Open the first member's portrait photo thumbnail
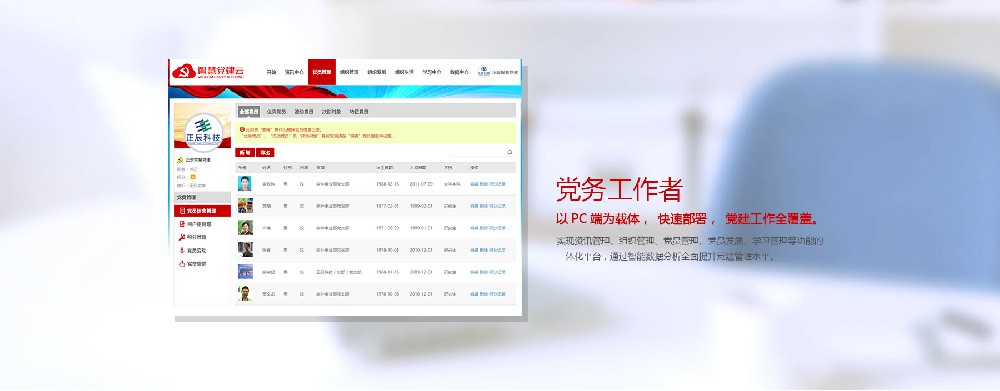 point(245,184)
